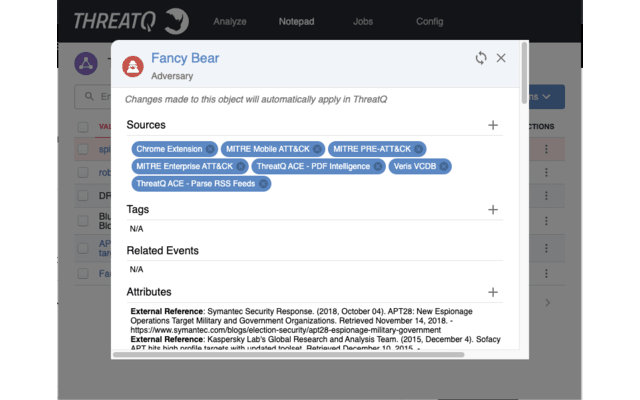This screenshot has width=640, height=400.
Task: Add a new source with plus icon
Action: (x=493, y=125)
